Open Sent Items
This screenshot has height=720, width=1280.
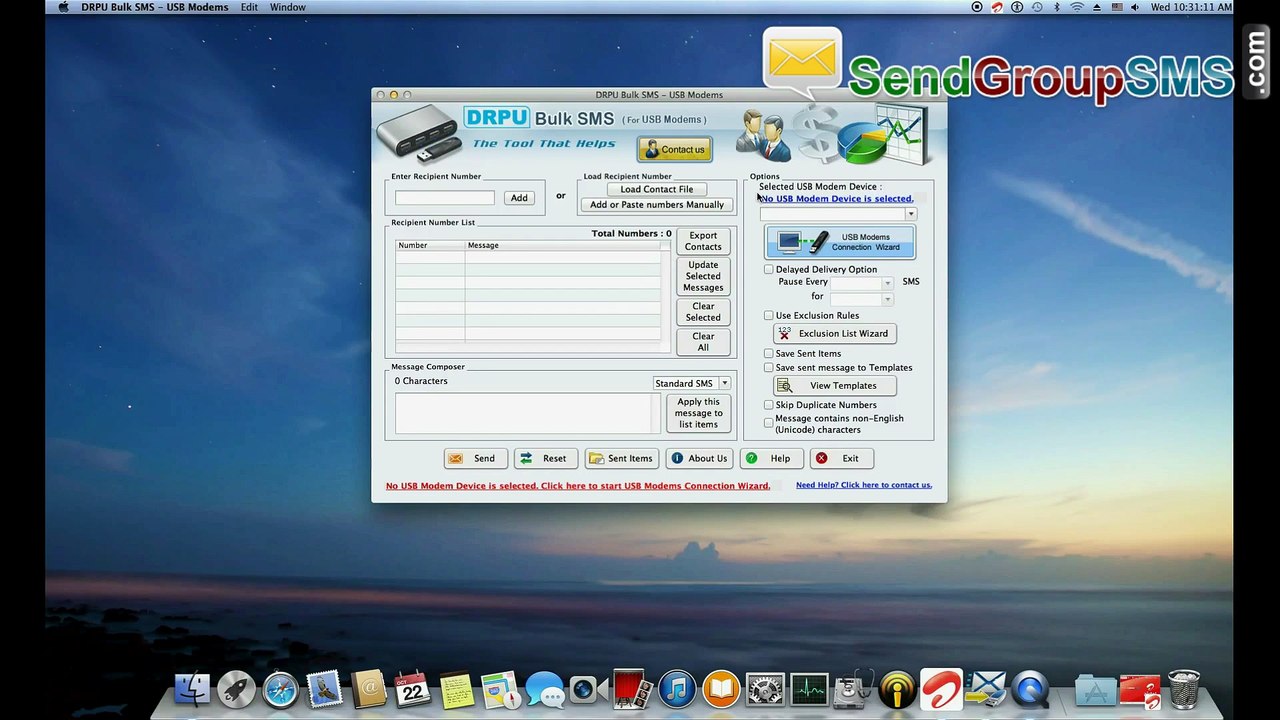click(x=620, y=458)
